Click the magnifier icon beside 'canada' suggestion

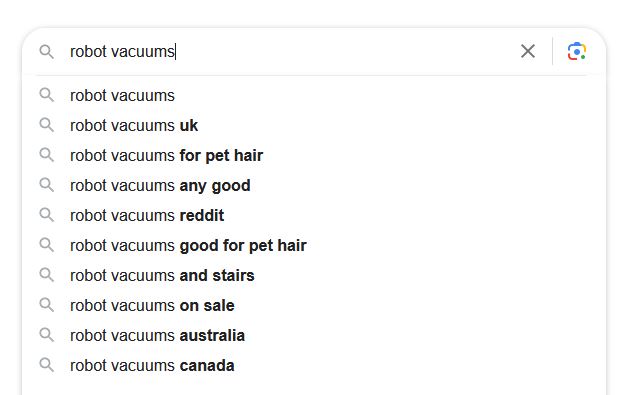coord(46,365)
